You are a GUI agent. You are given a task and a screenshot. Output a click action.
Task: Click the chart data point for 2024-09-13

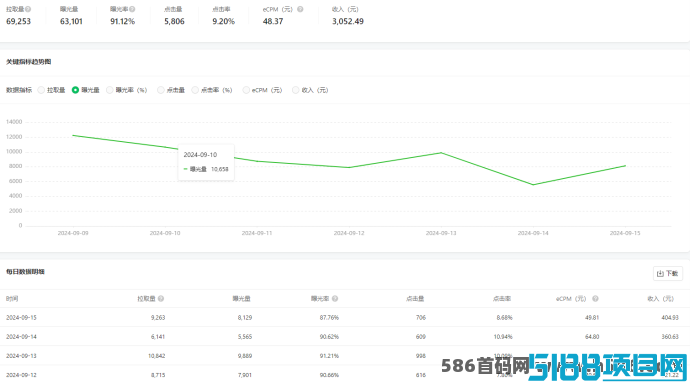pyautogui.click(x=441, y=153)
